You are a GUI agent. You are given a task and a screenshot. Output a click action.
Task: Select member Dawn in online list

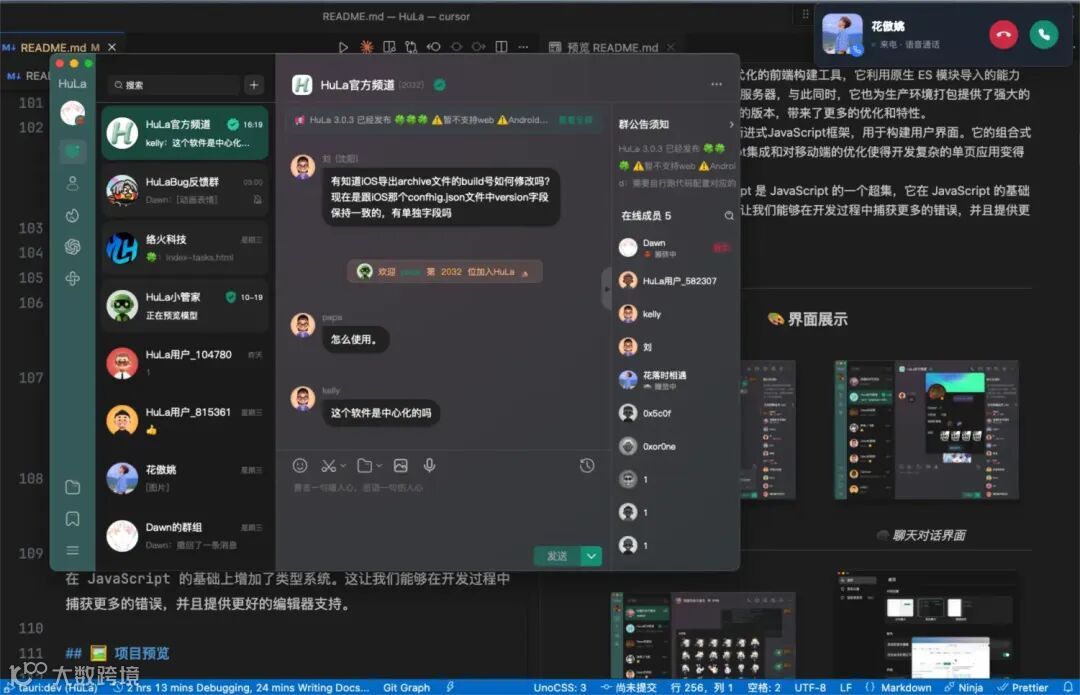(x=675, y=248)
